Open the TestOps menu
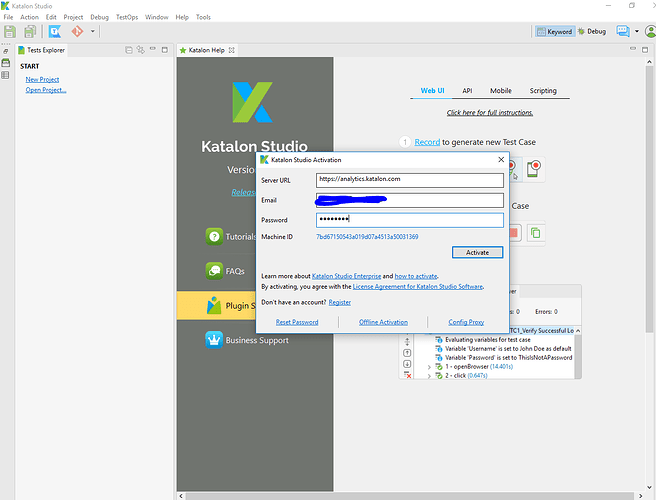 coord(127,17)
